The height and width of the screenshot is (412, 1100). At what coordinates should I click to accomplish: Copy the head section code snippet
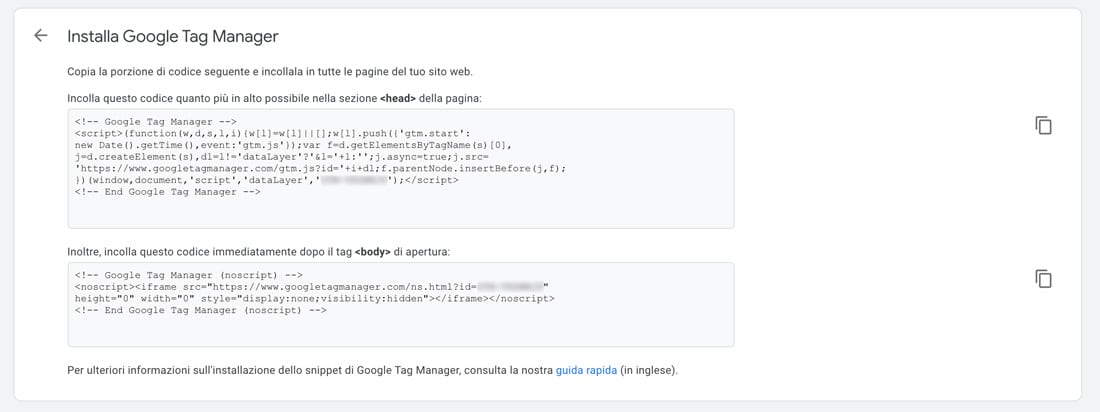click(1043, 126)
